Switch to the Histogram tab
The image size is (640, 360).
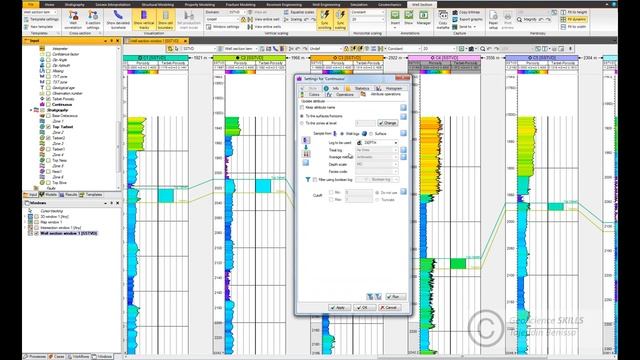391,88
